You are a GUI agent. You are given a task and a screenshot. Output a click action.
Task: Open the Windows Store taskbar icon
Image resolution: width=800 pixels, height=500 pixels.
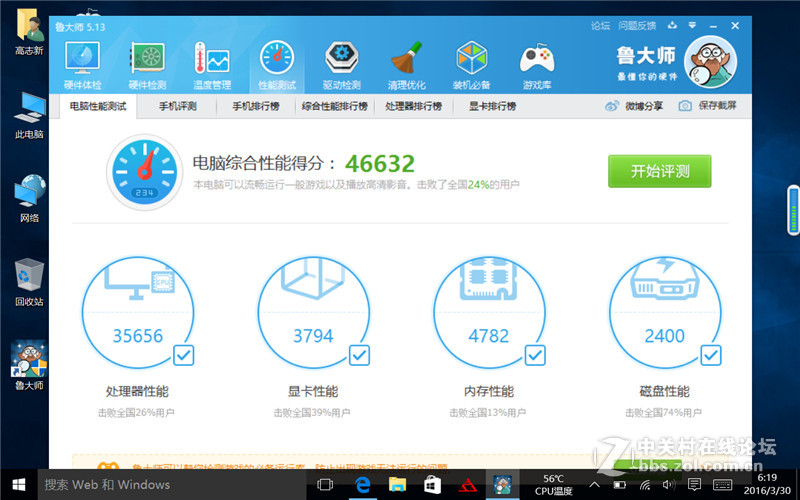coord(433,485)
